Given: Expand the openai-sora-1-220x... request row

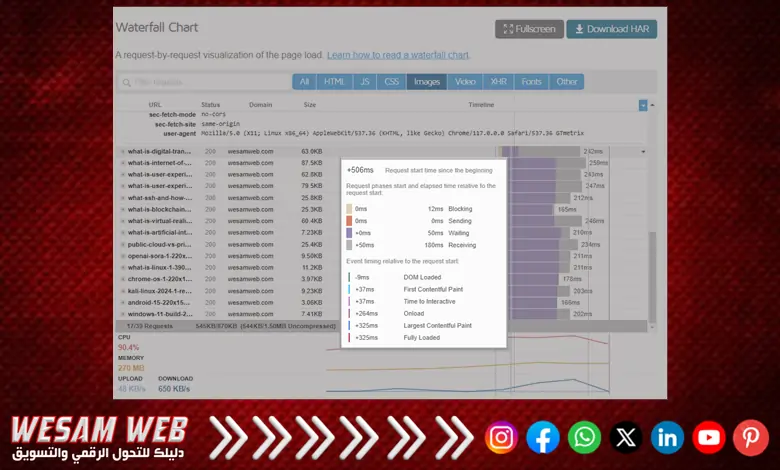Looking at the screenshot, I should [x=123, y=256].
